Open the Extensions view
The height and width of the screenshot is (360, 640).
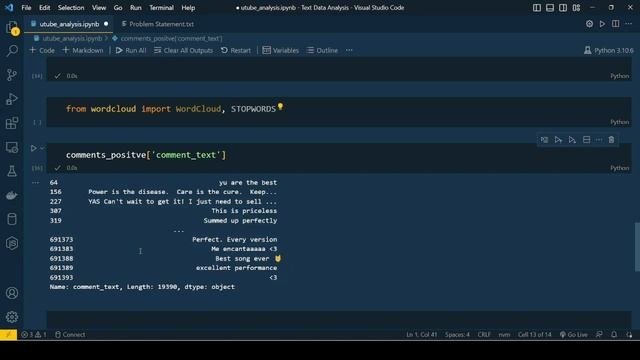point(12,123)
